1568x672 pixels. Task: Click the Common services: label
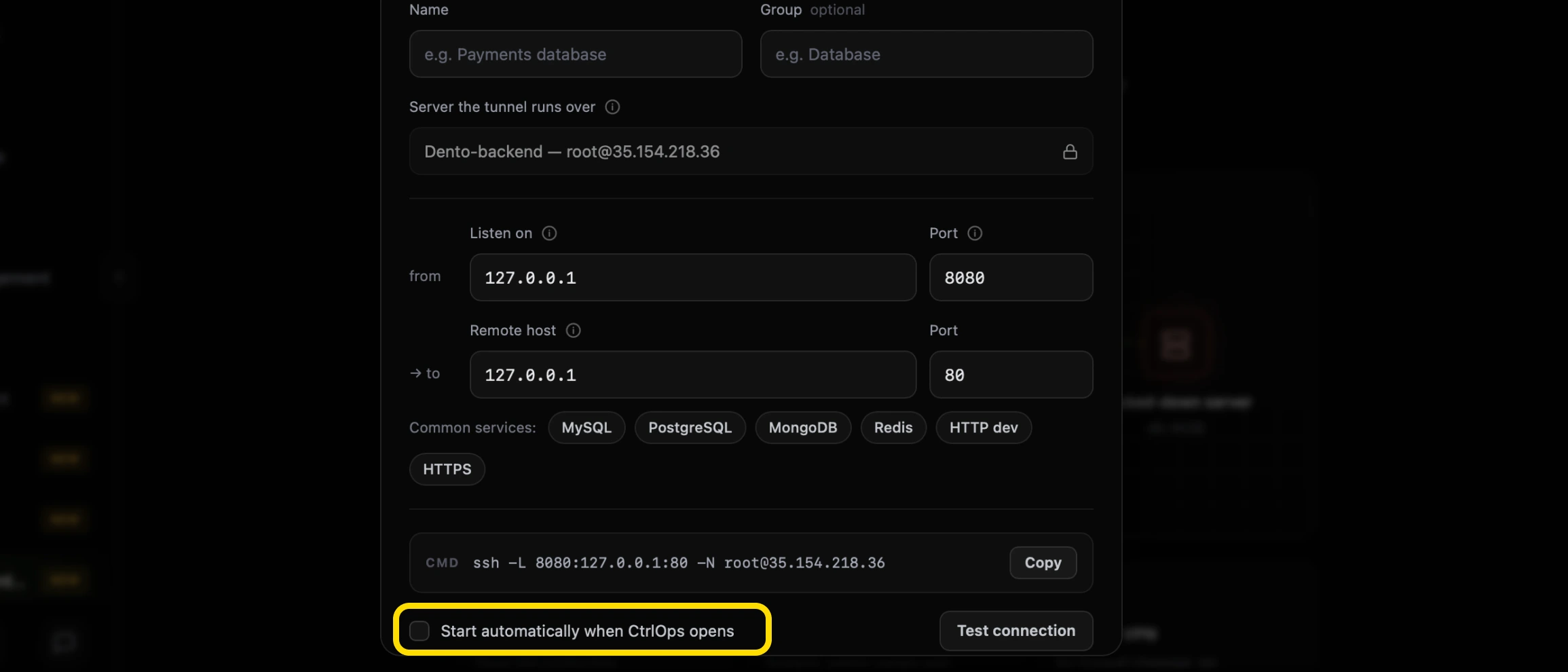tap(472, 428)
